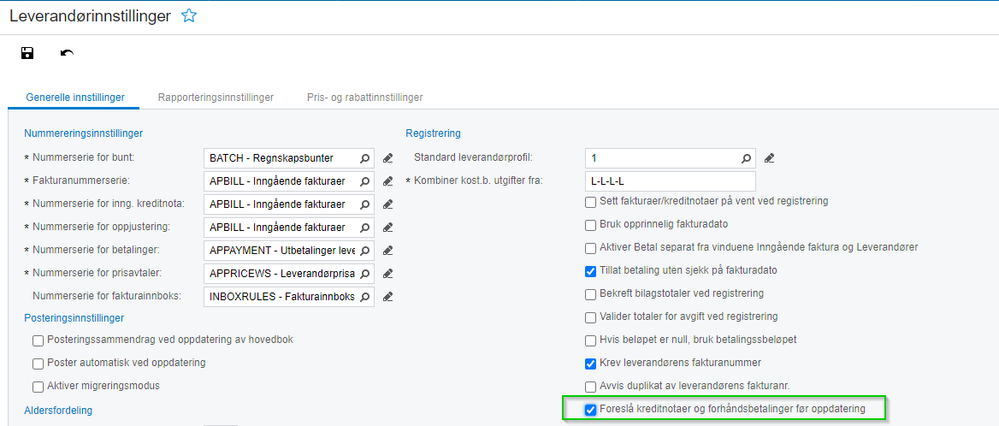Screen dimensions: 999x426
Task: Click the Undo arrow icon
Action: pyautogui.click(x=67, y=53)
